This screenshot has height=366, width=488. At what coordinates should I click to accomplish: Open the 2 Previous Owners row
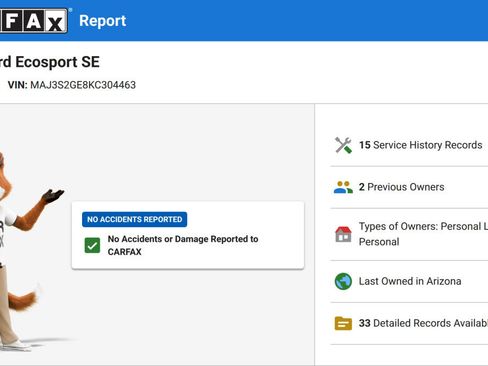tap(409, 187)
